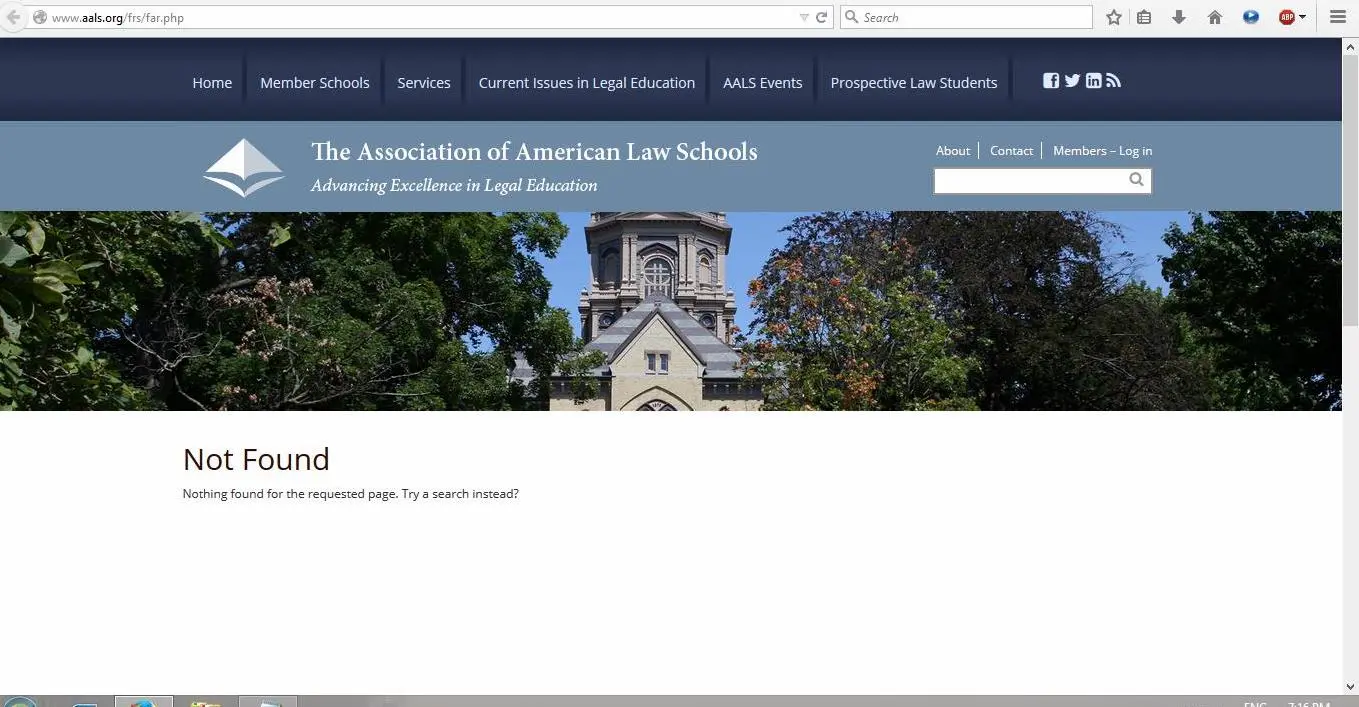Go to AALS Events menu item
Image resolution: width=1359 pixels, height=707 pixels.
pyautogui.click(x=762, y=83)
